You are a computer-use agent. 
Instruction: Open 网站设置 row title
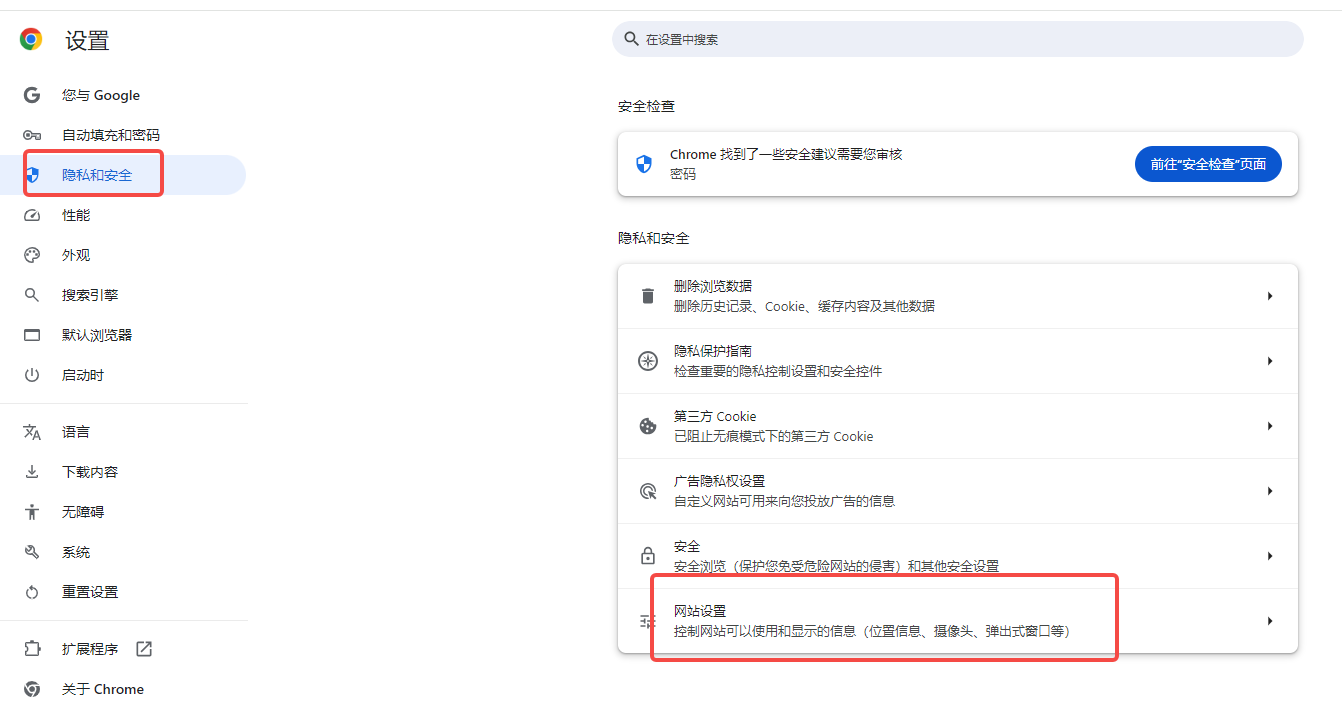tap(700, 611)
